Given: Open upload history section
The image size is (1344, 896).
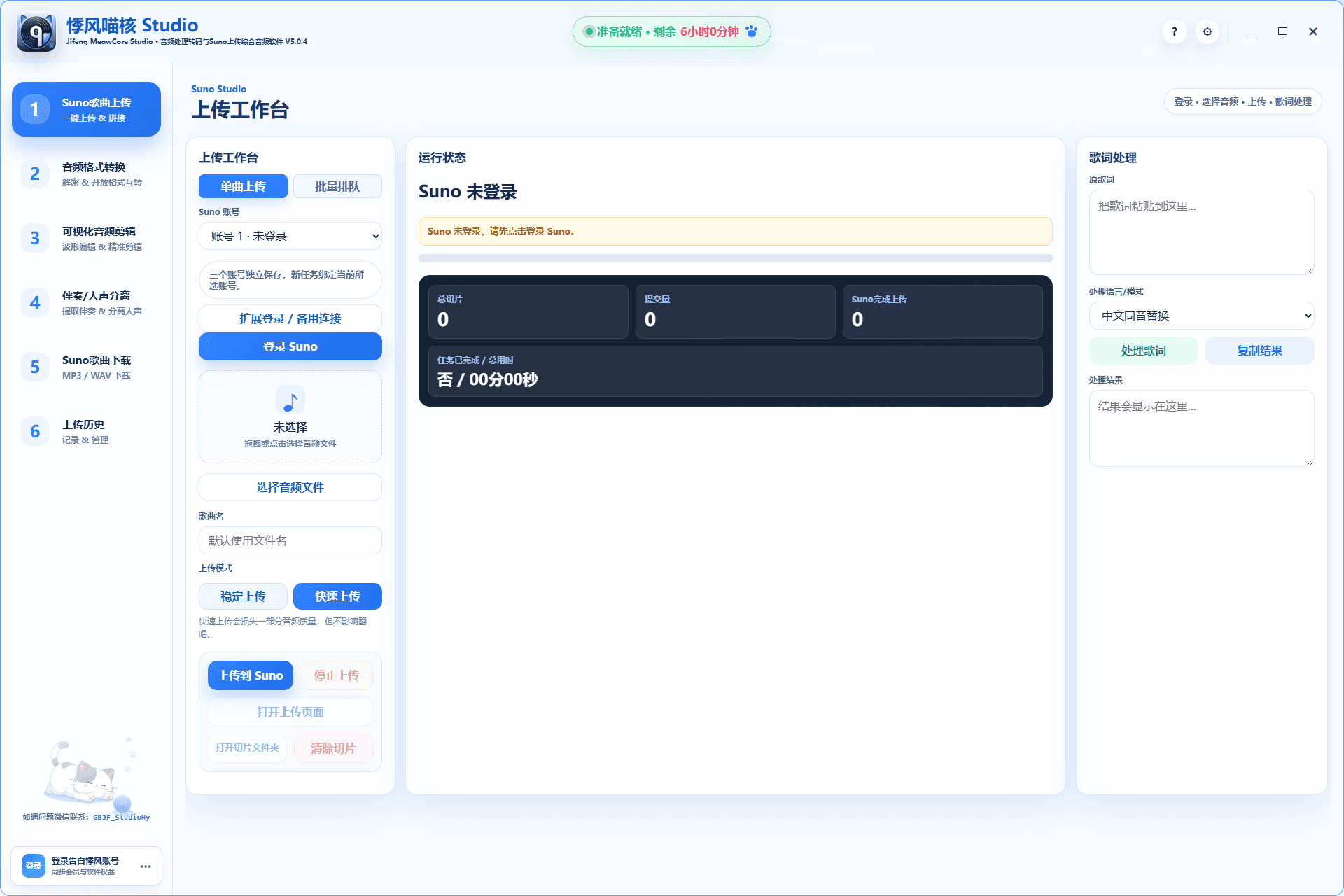Looking at the screenshot, I should pyautogui.click(x=86, y=431).
